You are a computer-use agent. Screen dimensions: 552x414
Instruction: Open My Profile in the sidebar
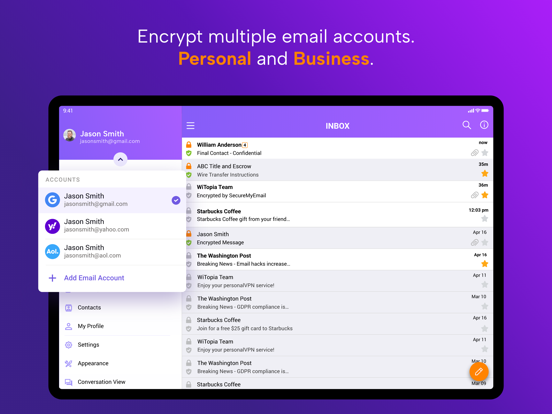[x=90, y=326]
